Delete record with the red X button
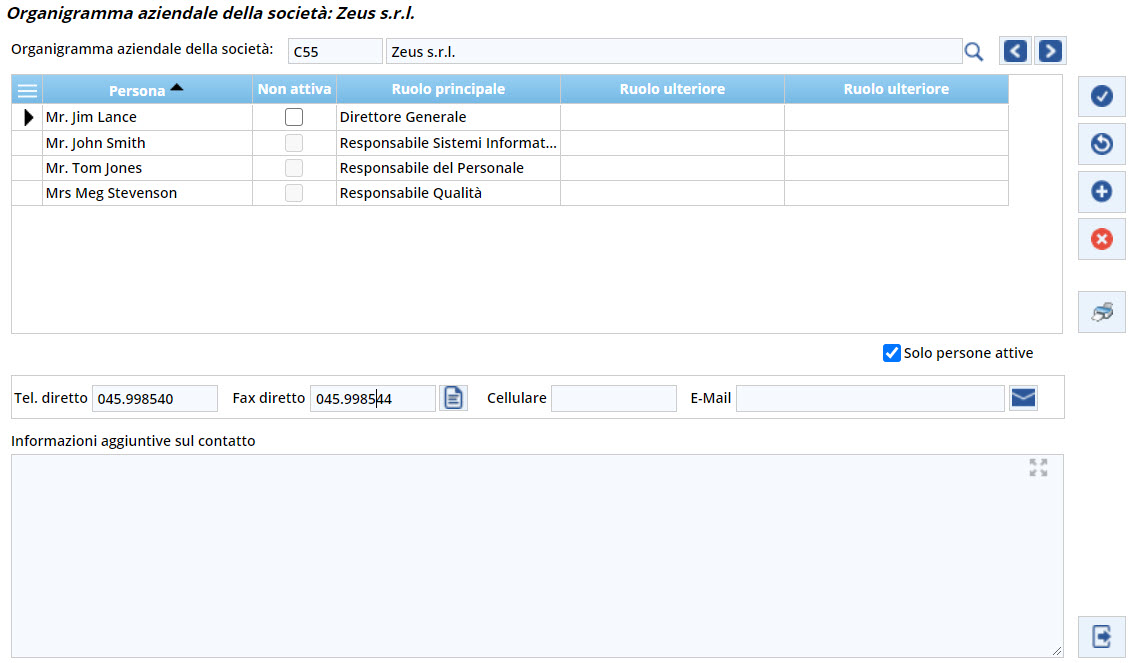 coord(1101,239)
